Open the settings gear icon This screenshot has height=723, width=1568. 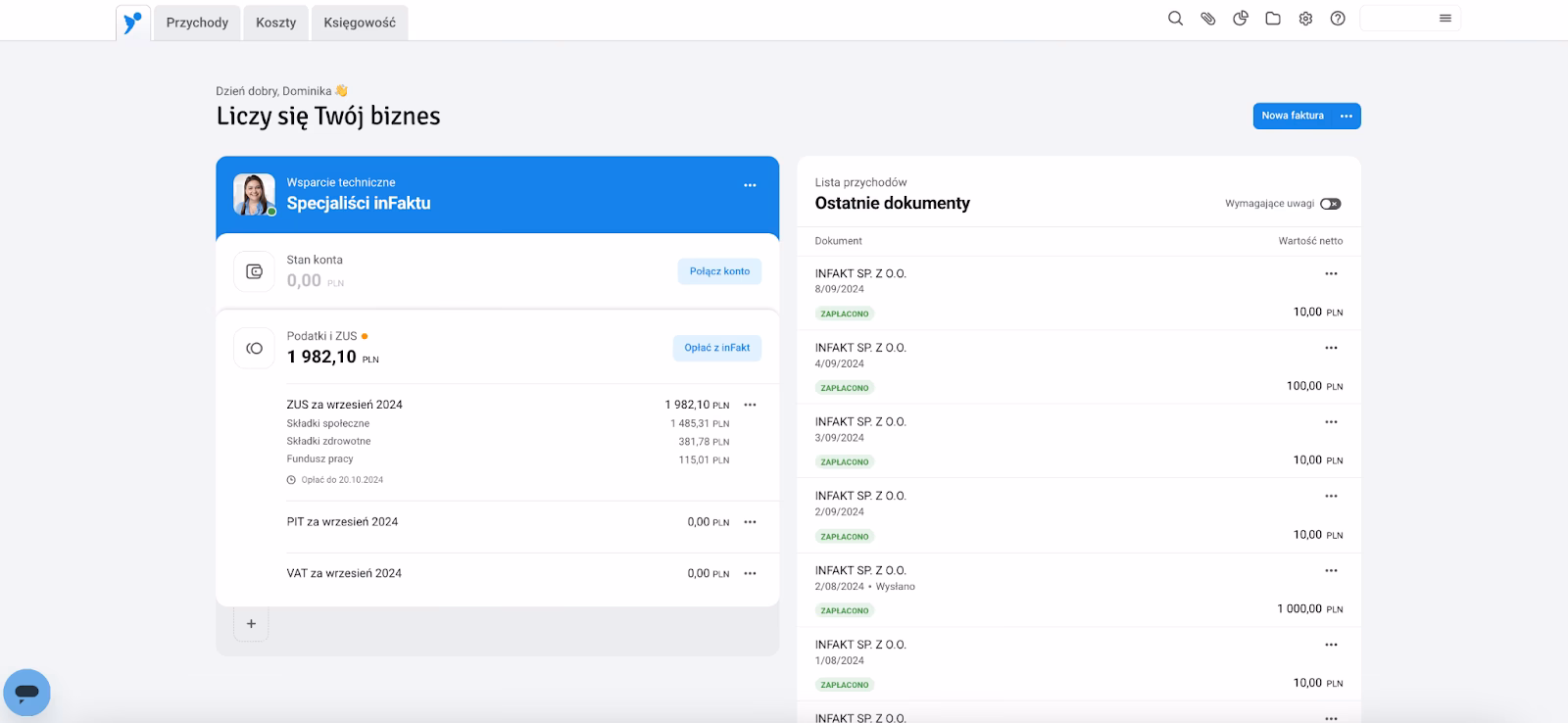1305,19
